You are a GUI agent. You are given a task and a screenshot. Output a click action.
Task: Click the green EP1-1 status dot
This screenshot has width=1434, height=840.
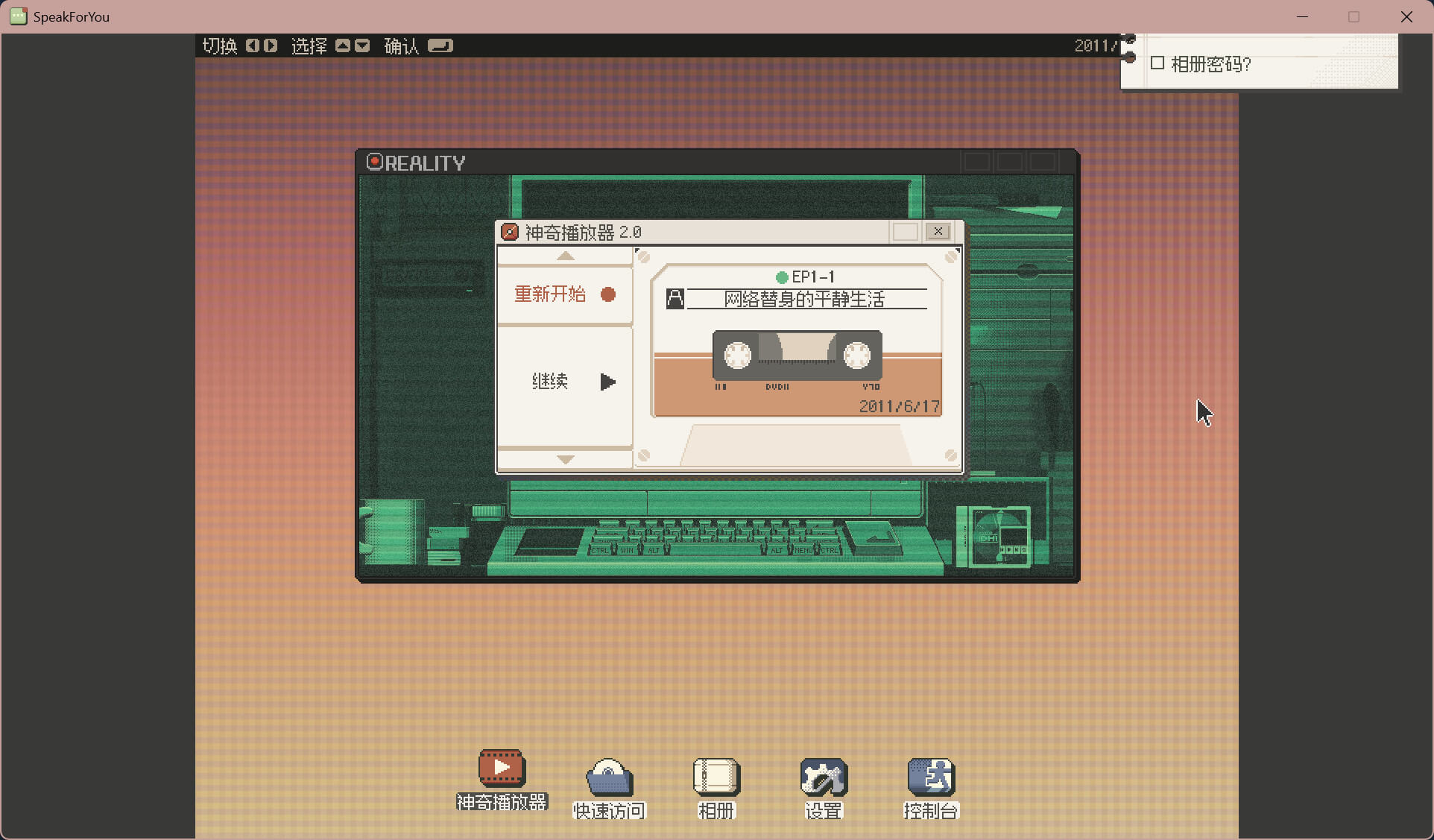tap(782, 277)
